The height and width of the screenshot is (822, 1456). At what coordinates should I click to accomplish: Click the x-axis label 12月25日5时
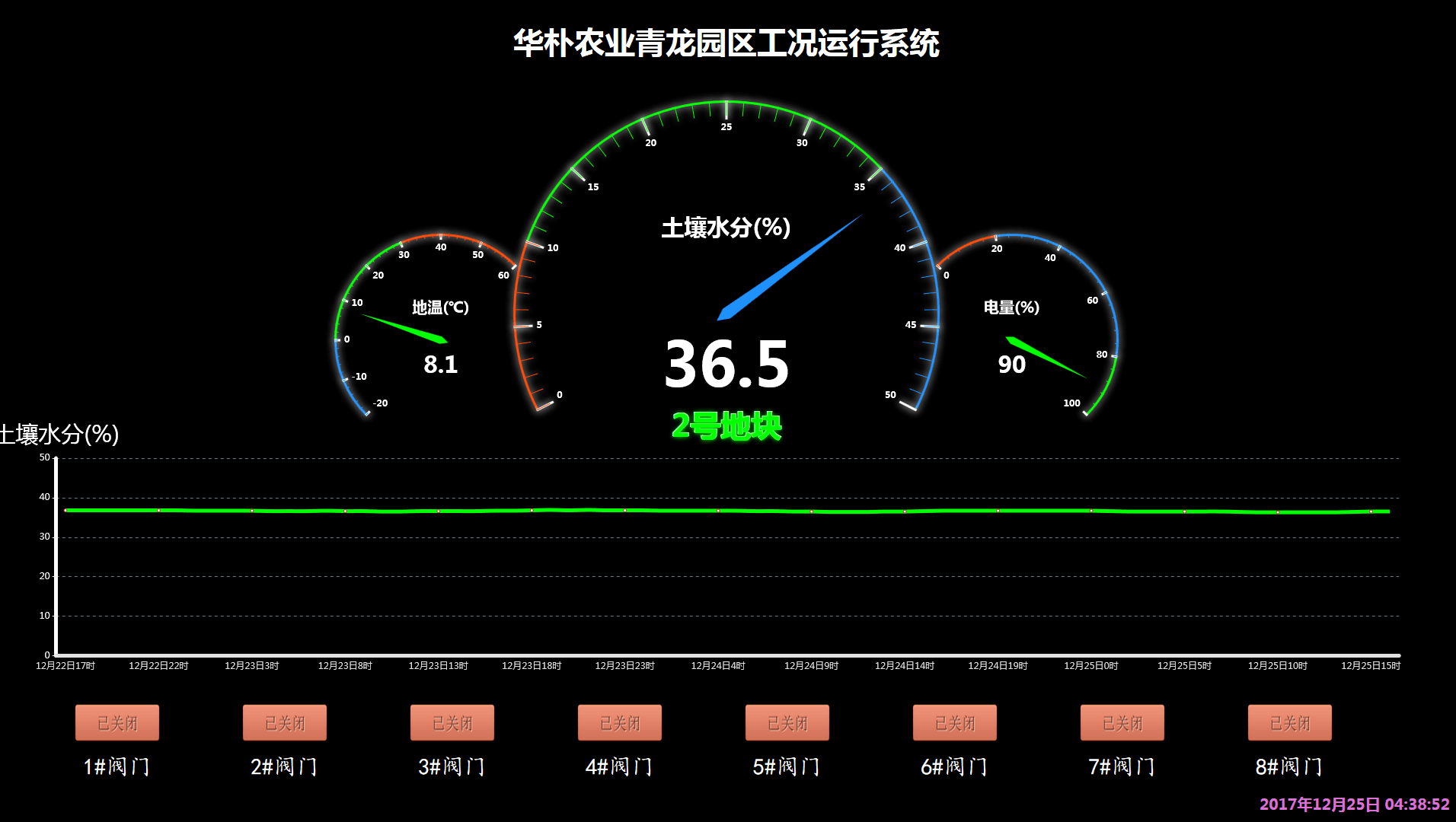pos(1184,666)
